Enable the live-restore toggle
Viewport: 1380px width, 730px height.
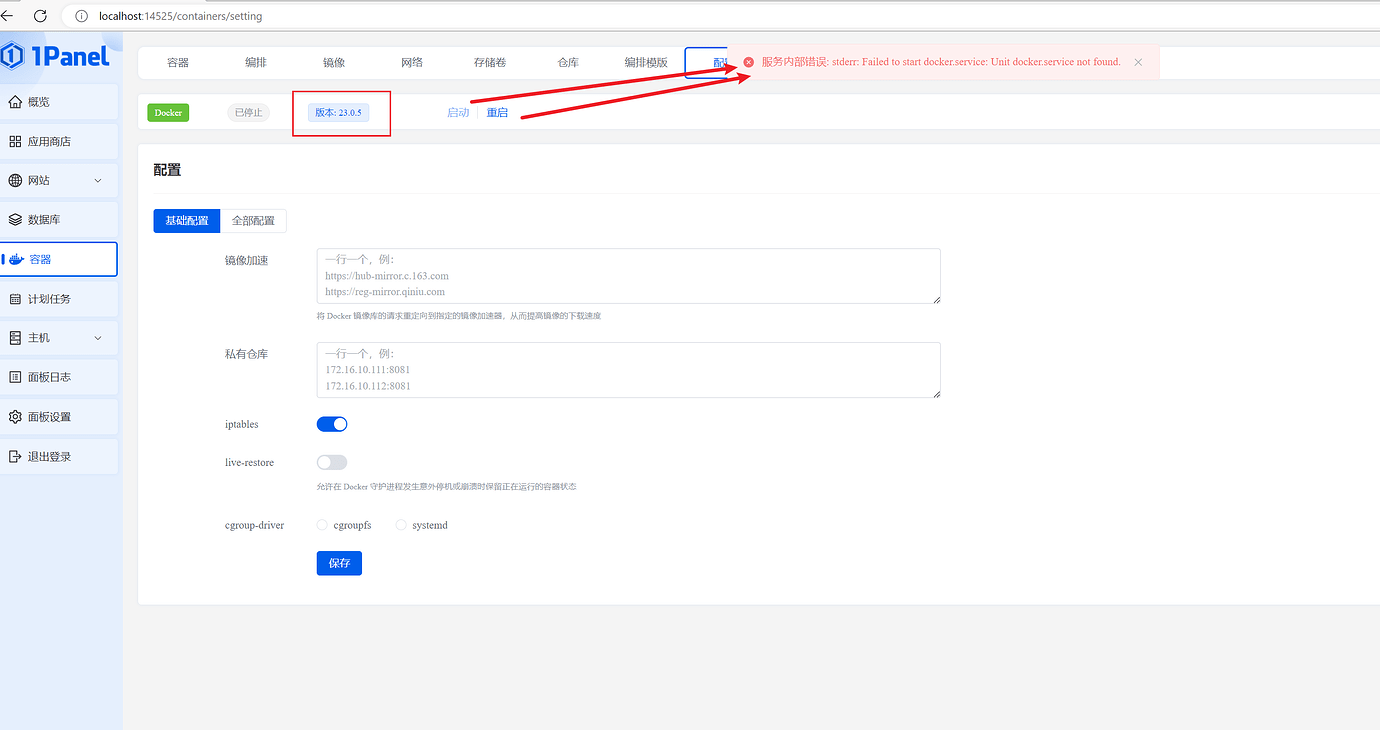(x=331, y=462)
